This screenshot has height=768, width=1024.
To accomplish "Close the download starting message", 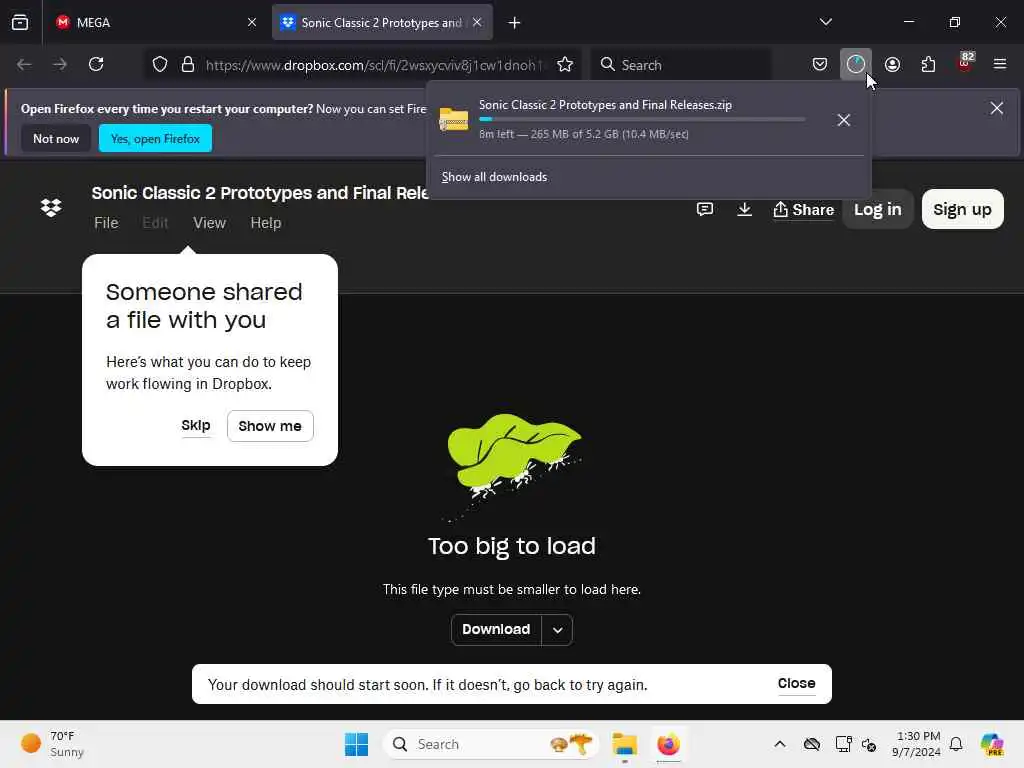I will 797,684.
